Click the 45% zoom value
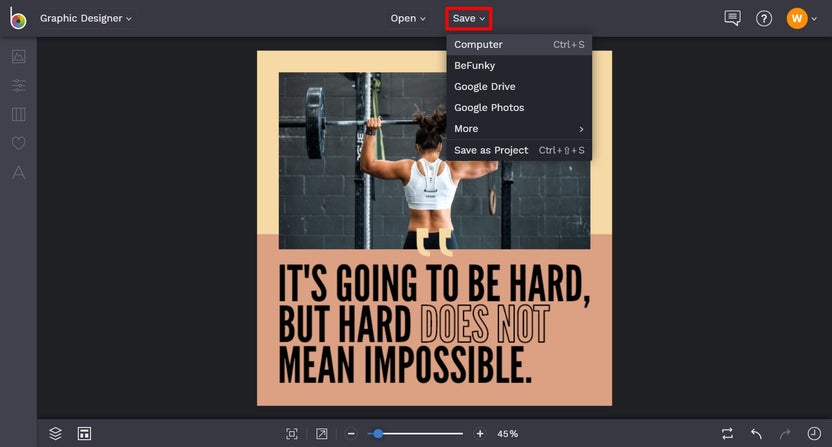 click(507, 434)
